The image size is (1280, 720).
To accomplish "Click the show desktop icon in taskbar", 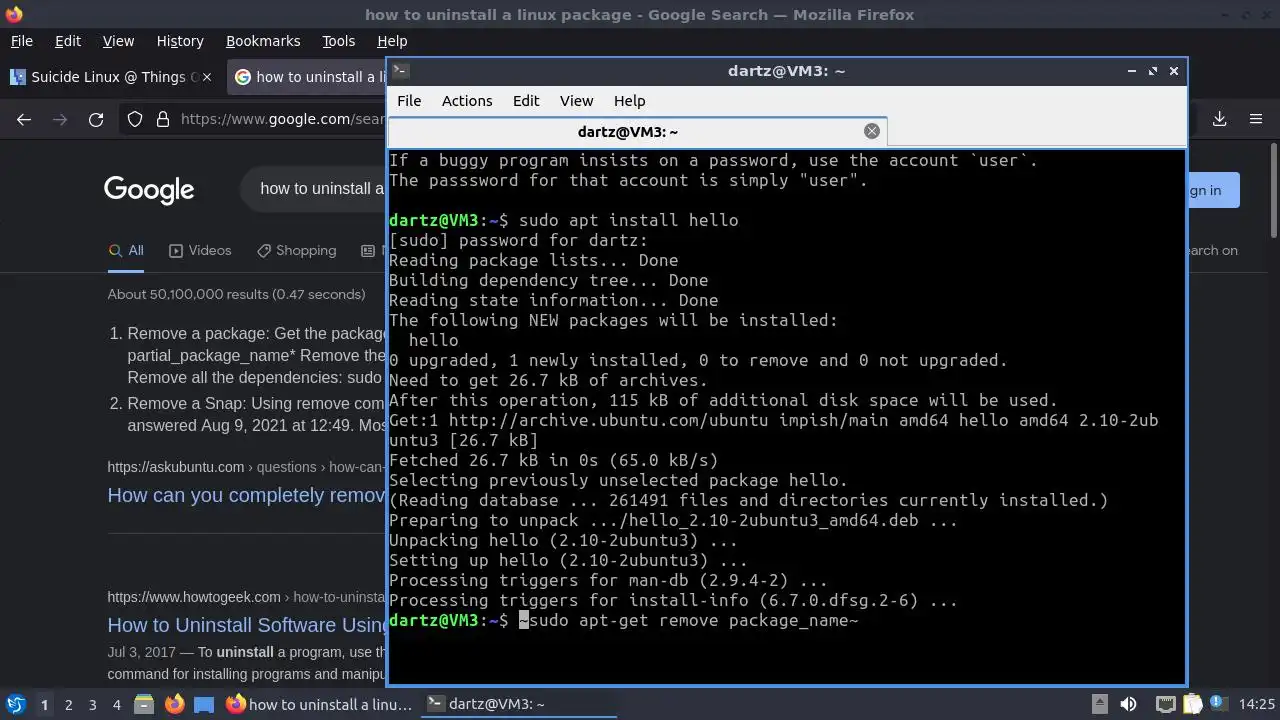I will 204,704.
